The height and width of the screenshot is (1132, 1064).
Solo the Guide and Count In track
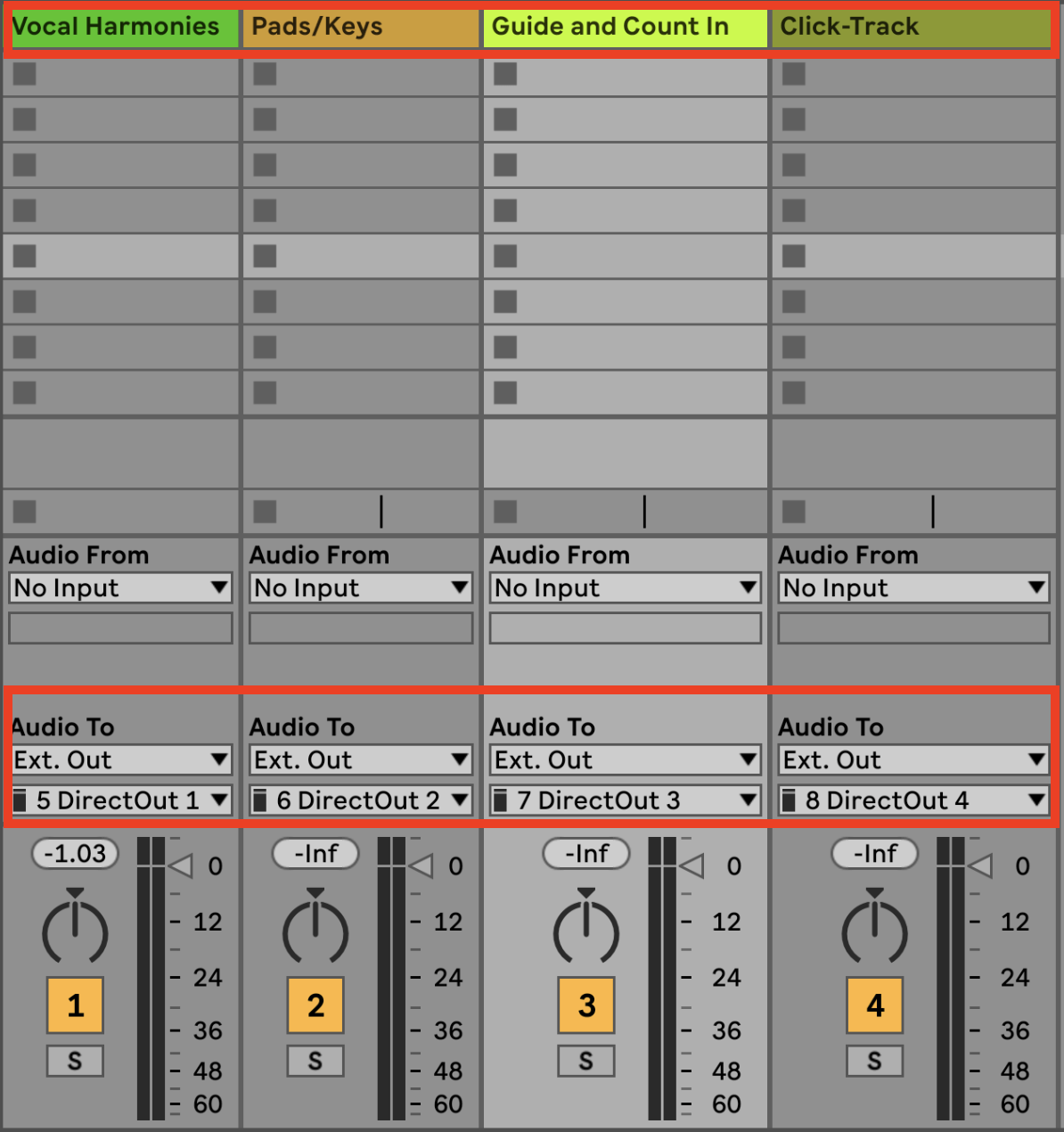[586, 1061]
